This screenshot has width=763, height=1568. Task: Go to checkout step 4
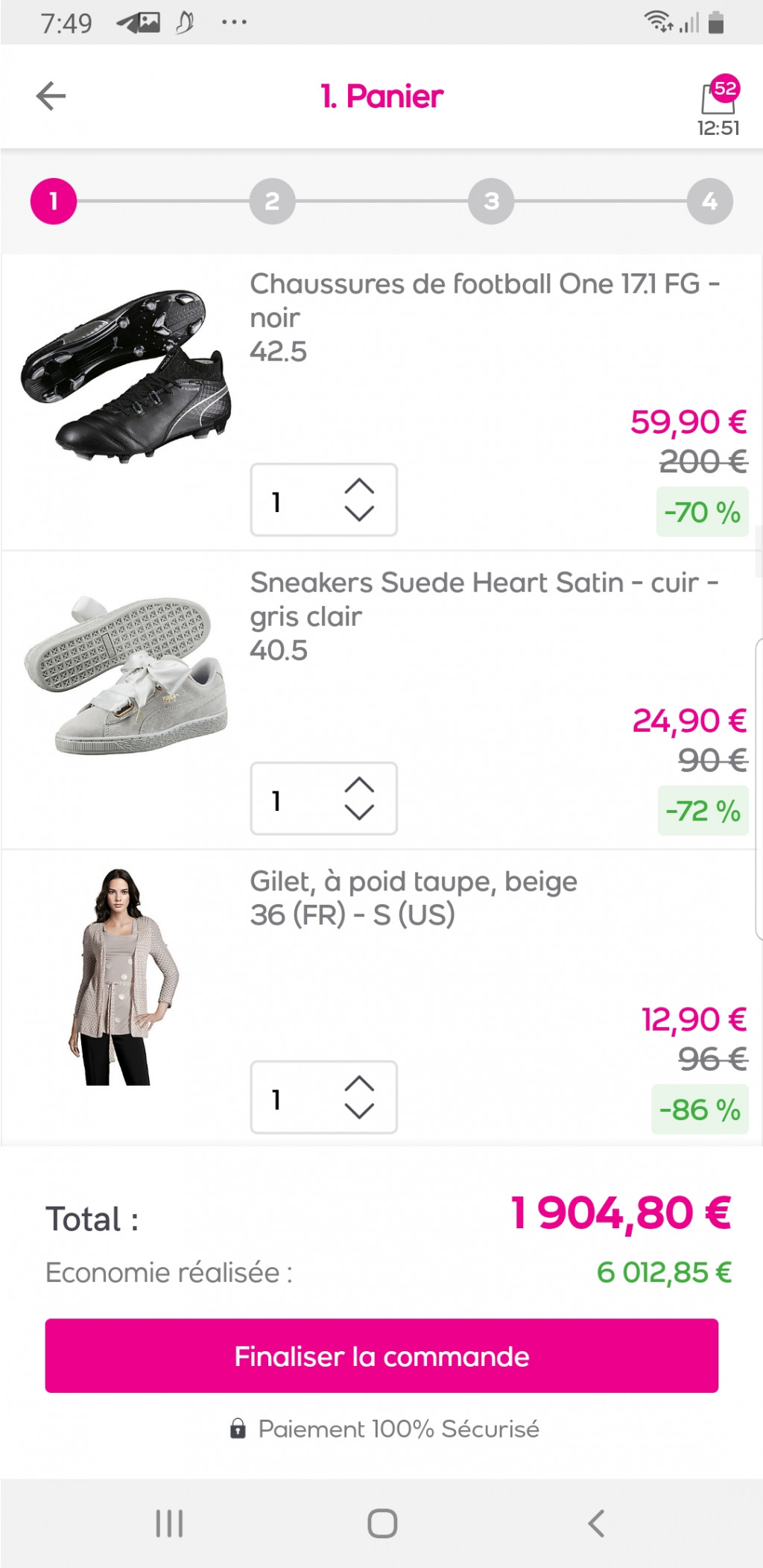[x=709, y=201]
